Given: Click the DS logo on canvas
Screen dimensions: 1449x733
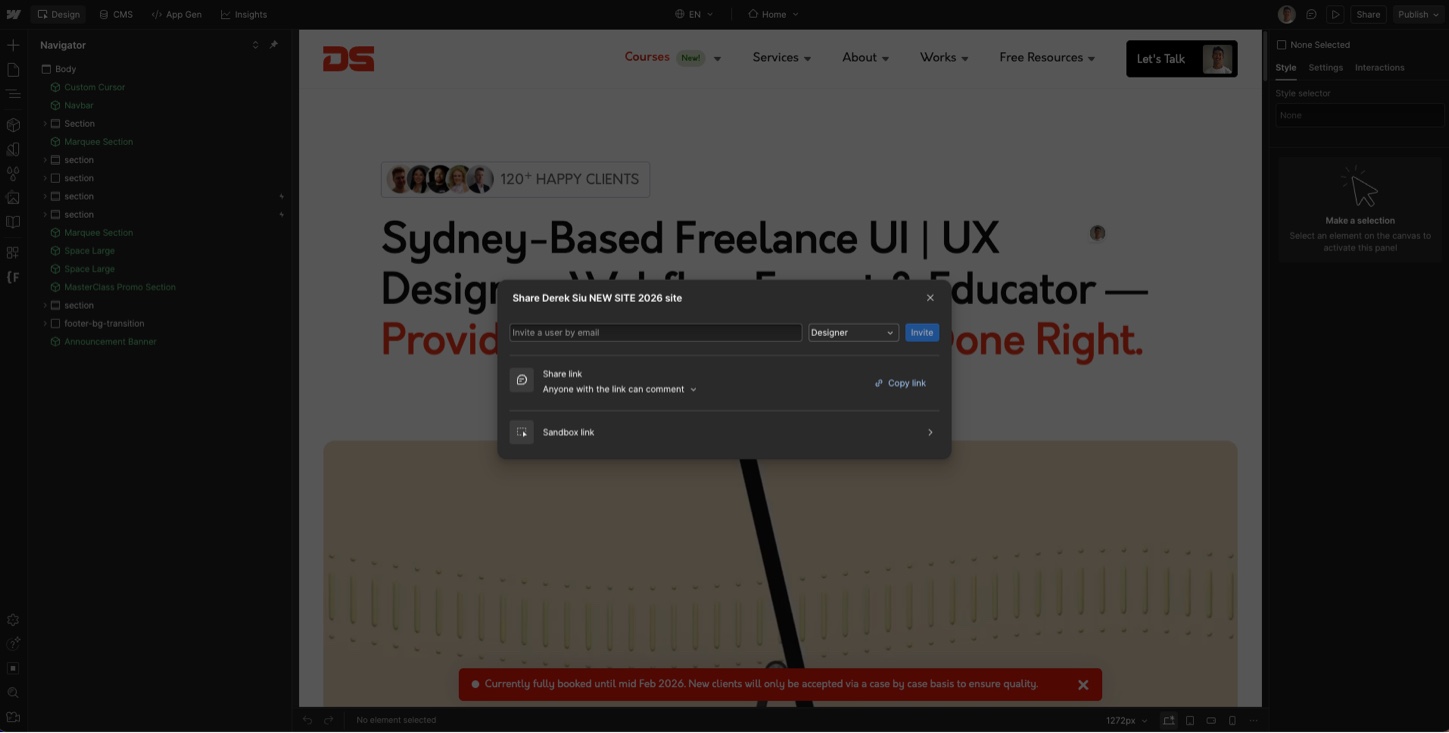Looking at the screenshot, I should pos(348,59).
